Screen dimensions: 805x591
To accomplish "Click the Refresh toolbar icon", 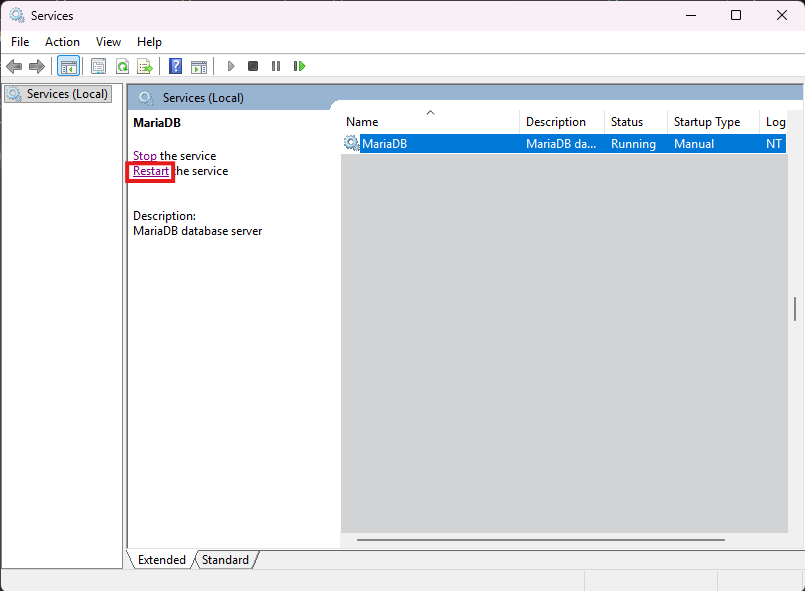I will tap(122, 66).
